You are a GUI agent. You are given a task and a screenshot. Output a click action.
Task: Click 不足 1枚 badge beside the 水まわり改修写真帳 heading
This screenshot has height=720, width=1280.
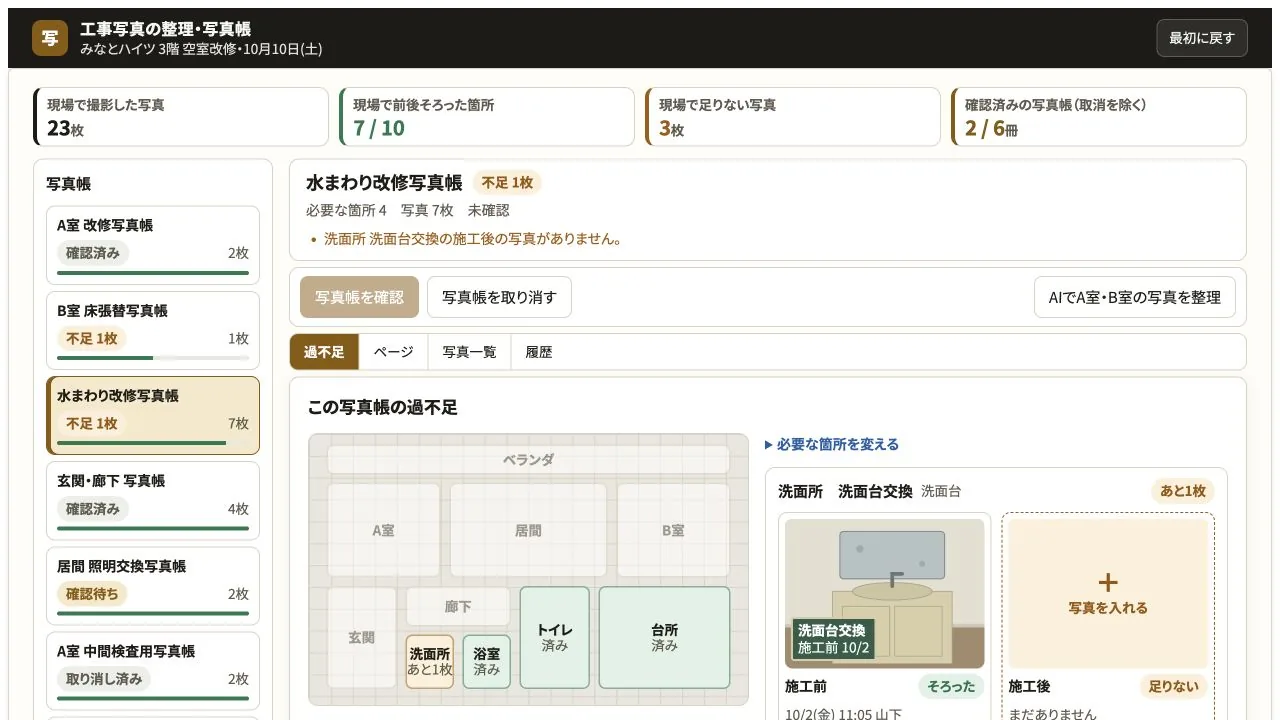coord(507,183)
